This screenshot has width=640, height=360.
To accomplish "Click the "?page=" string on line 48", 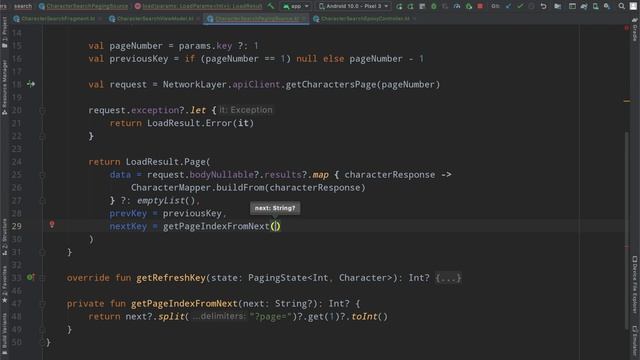I will click(270, 316).
